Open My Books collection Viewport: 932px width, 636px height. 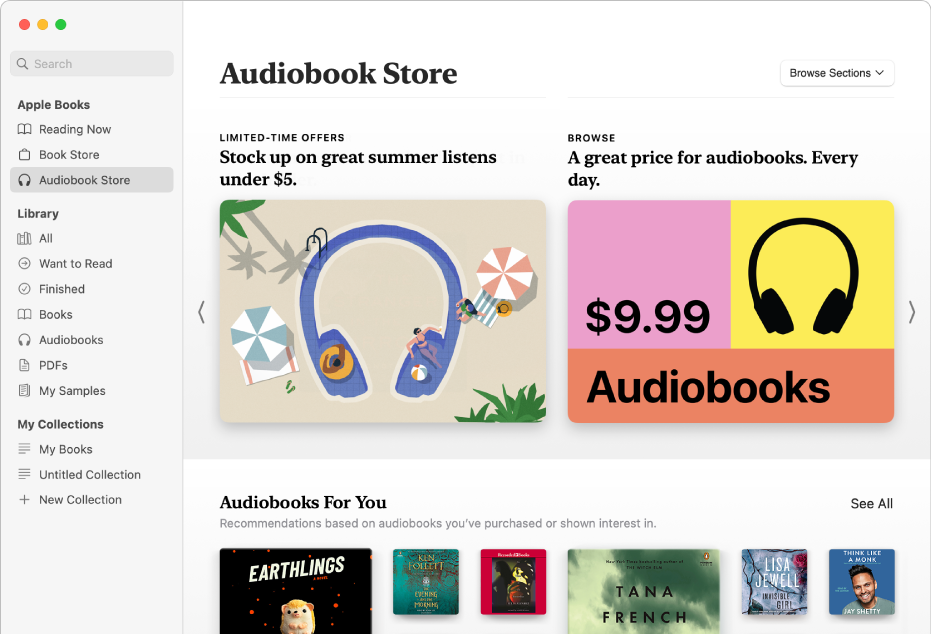point(65,449)
